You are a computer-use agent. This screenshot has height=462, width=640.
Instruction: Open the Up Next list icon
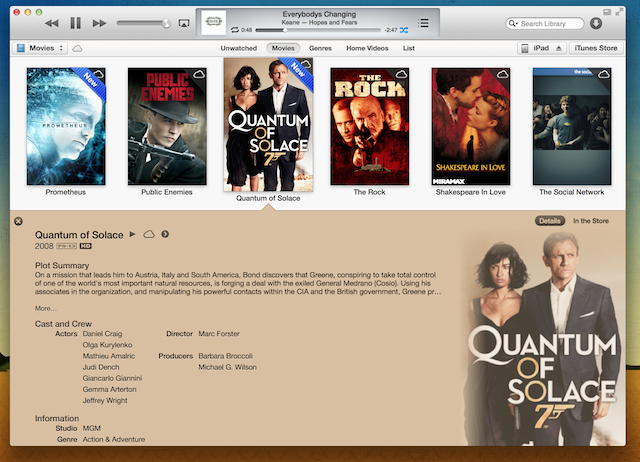pos(423,23)
